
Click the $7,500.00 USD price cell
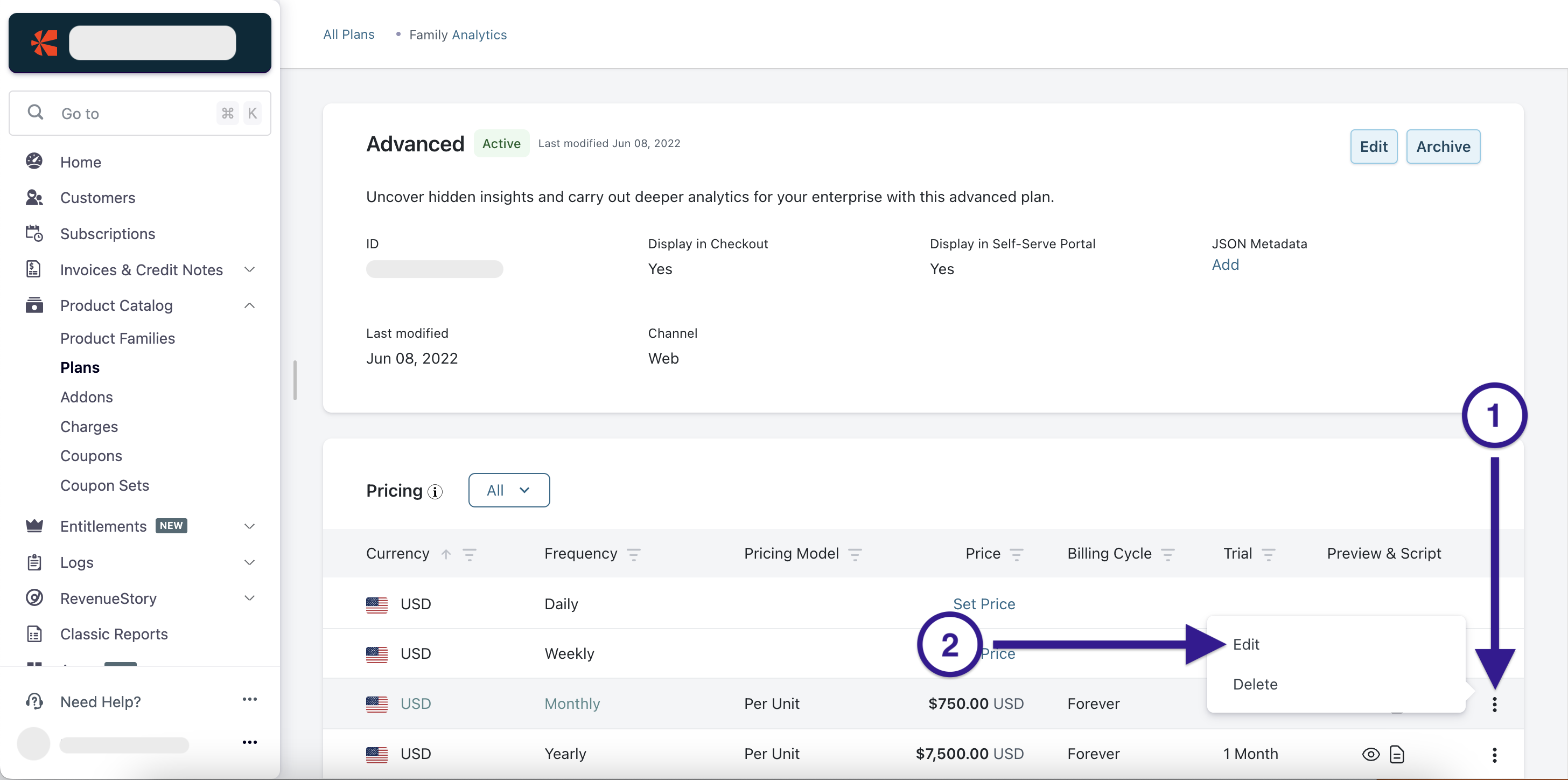click(x=970, y=754)
